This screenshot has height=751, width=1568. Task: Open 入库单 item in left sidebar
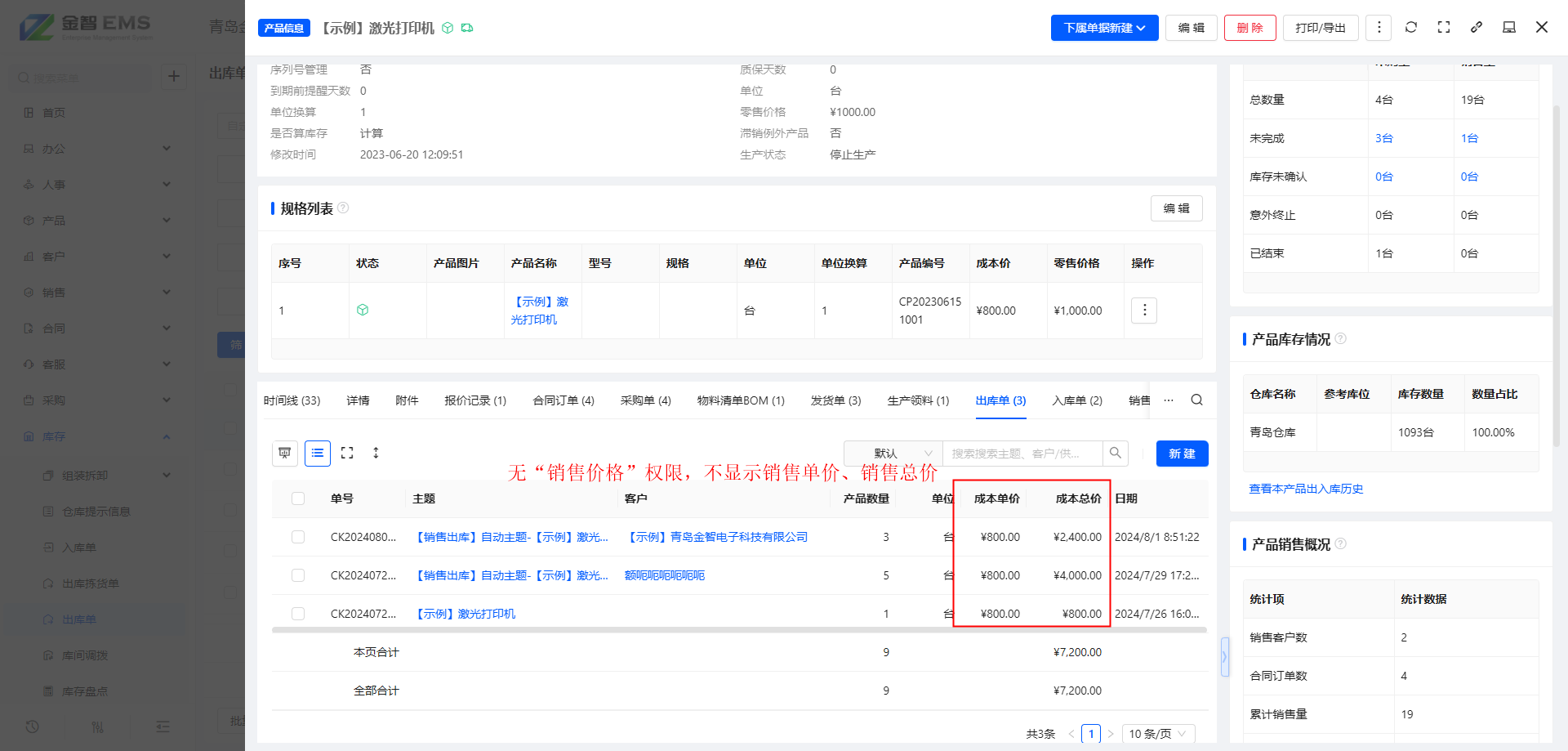[x=79, y=548]
